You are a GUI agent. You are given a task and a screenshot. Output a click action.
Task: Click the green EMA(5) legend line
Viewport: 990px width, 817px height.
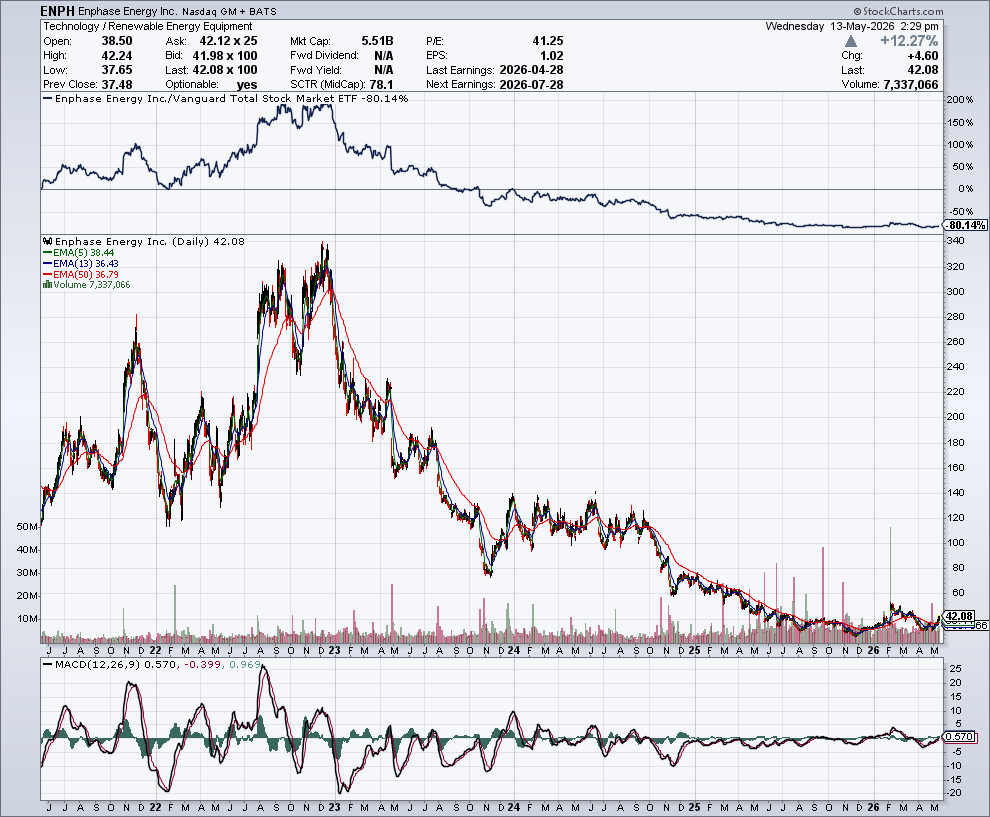[x=47, y=253]
